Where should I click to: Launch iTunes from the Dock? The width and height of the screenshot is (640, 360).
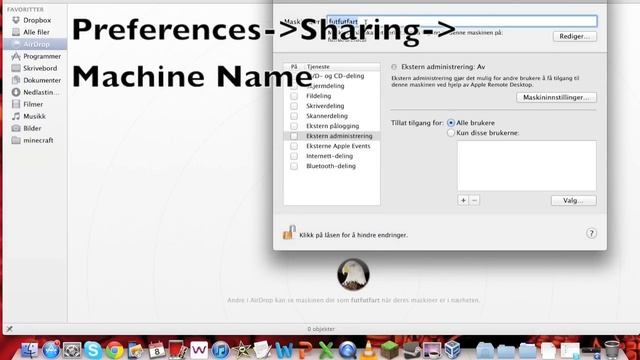[220, 350]
